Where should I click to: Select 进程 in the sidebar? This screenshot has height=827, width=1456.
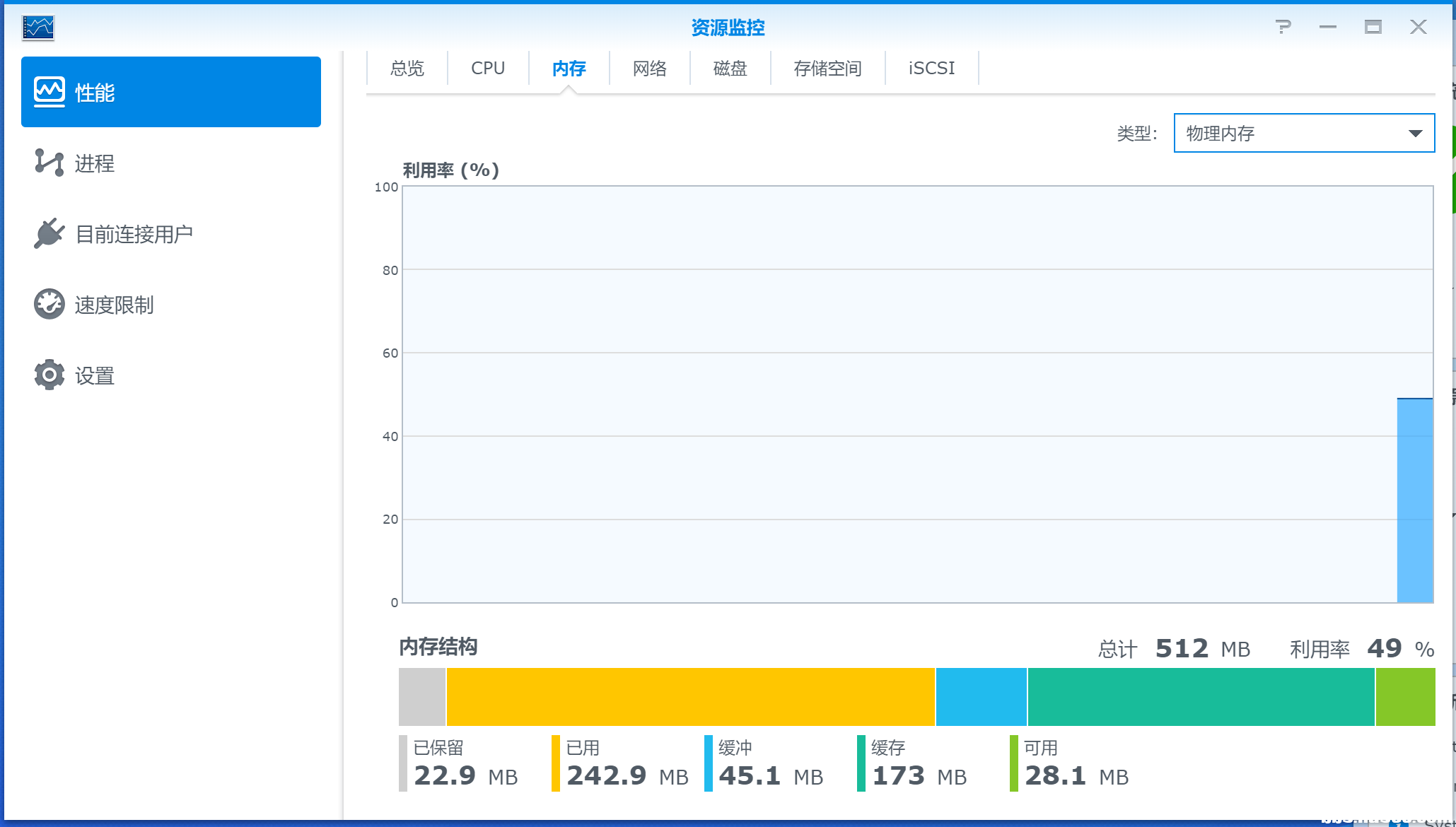click(171, 163)
